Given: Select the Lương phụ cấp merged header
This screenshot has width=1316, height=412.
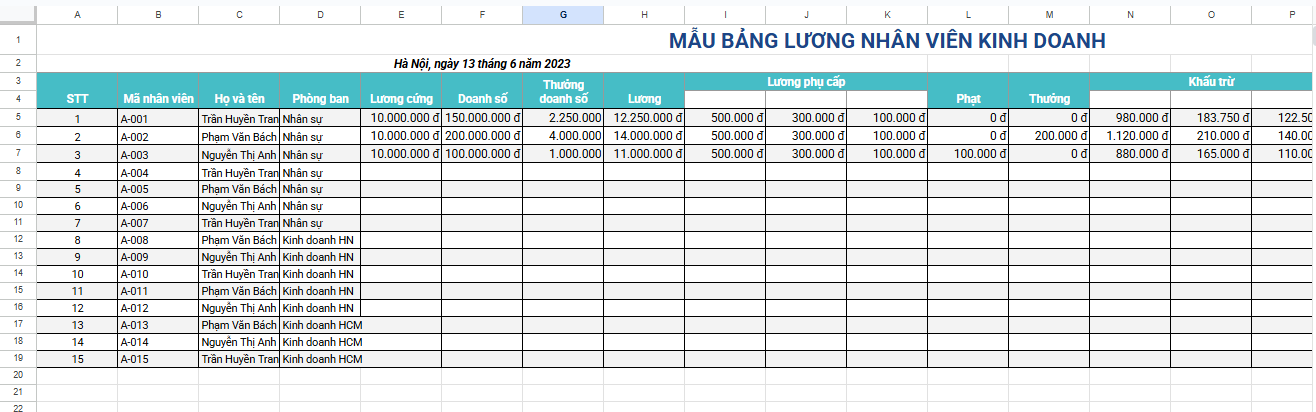Looking at the screenshot, I should [806, 81].
